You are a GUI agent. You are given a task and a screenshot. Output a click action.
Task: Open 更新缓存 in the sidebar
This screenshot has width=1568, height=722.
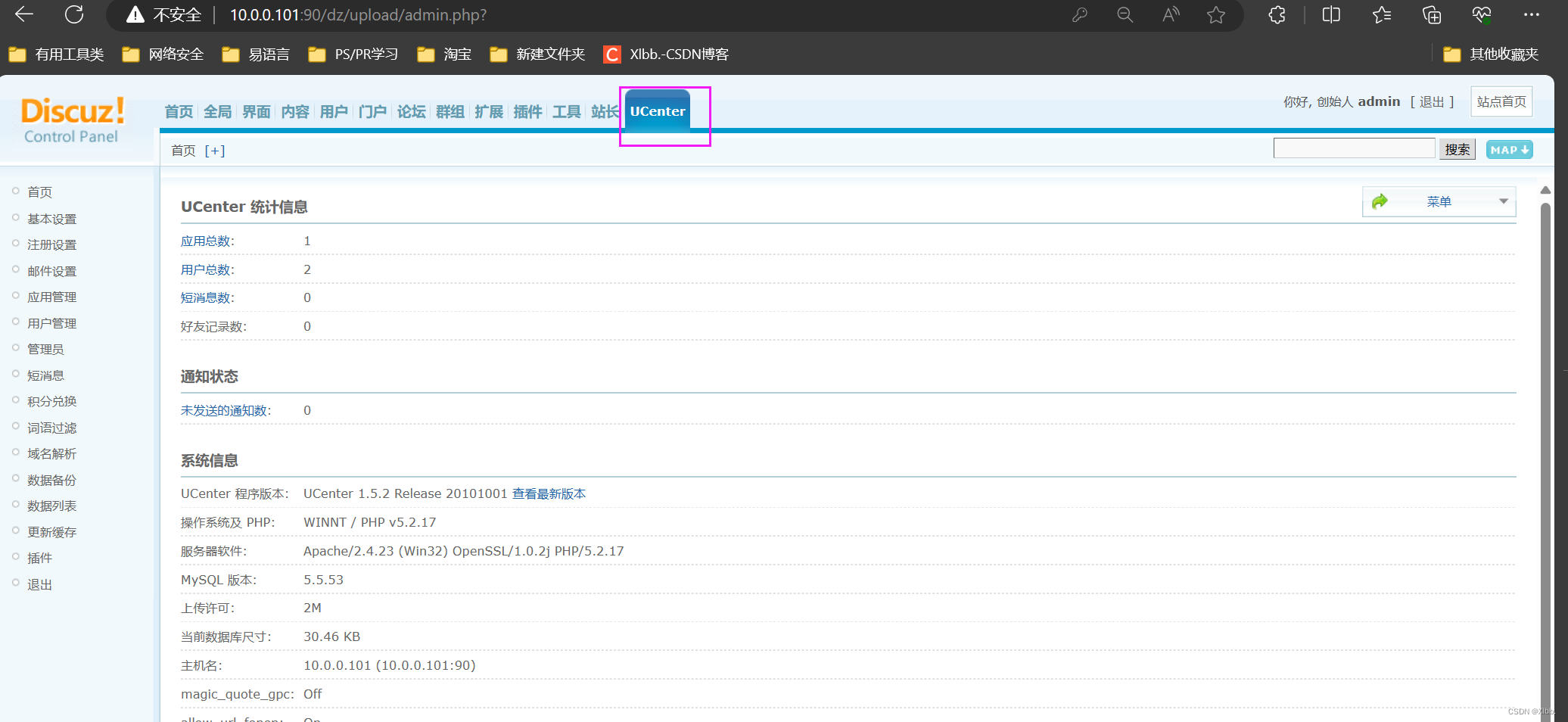tap(52, 532)
